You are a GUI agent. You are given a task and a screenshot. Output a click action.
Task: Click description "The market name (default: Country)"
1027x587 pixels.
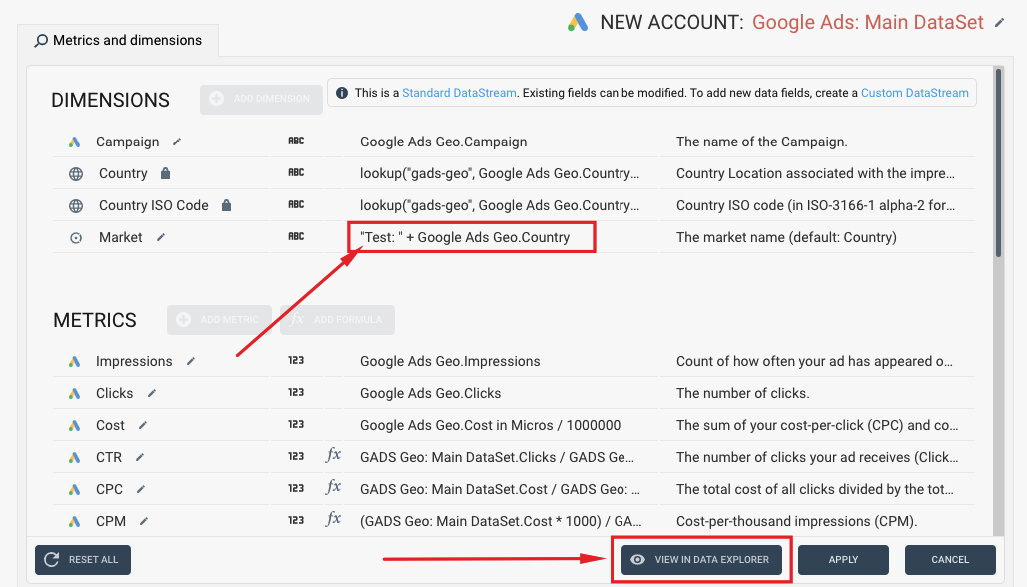tap(786, 237)
